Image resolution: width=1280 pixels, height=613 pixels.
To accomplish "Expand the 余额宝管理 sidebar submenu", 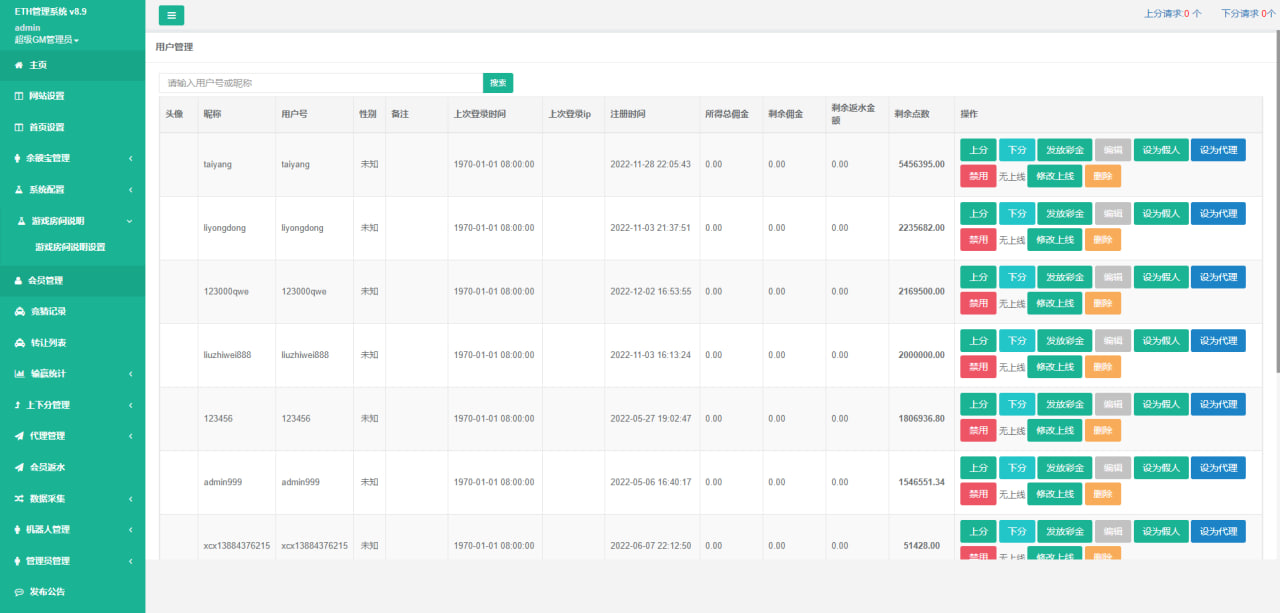I will point(131,158).
